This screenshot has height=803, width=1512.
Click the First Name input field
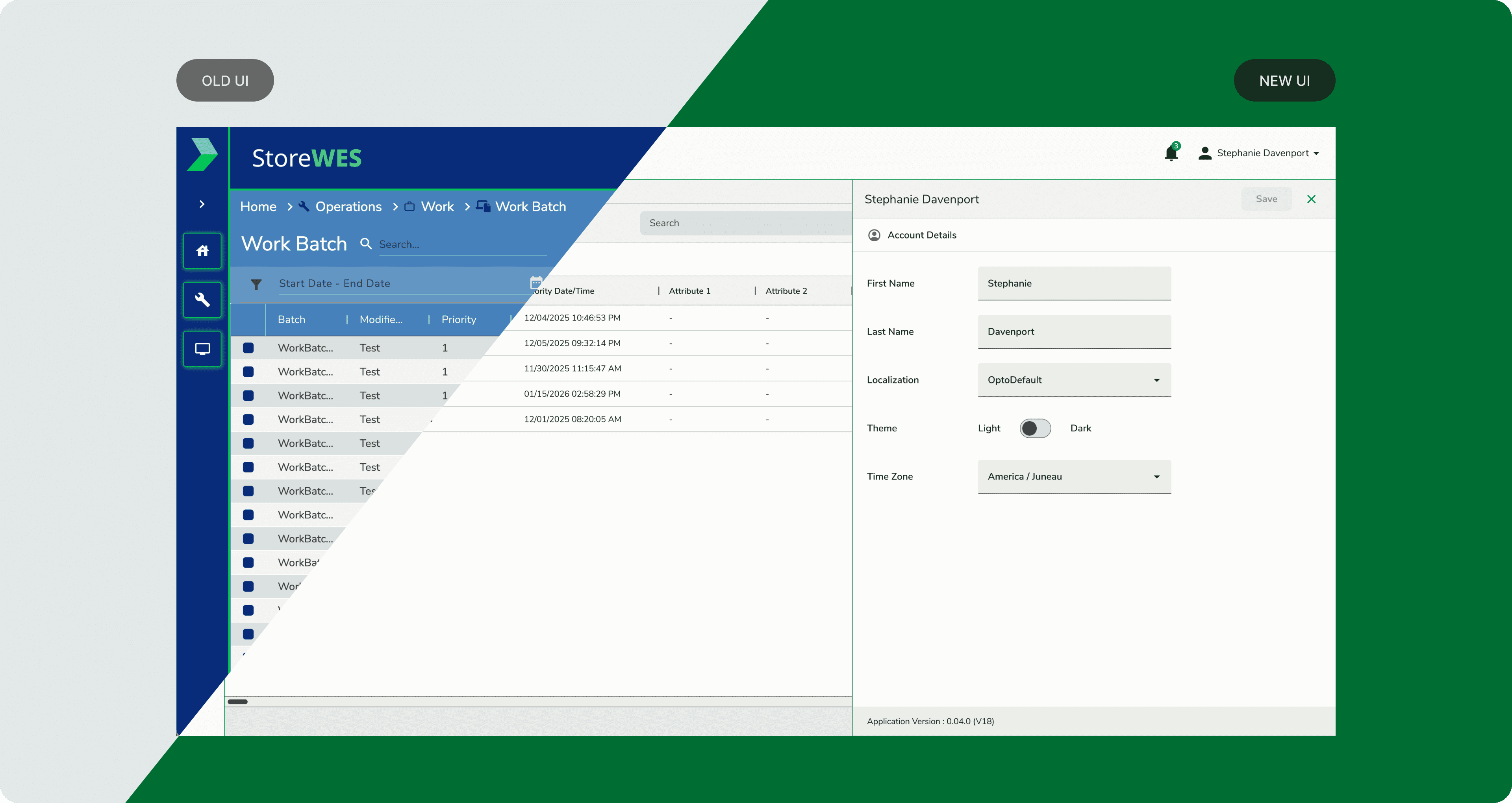click(1074, 283)
